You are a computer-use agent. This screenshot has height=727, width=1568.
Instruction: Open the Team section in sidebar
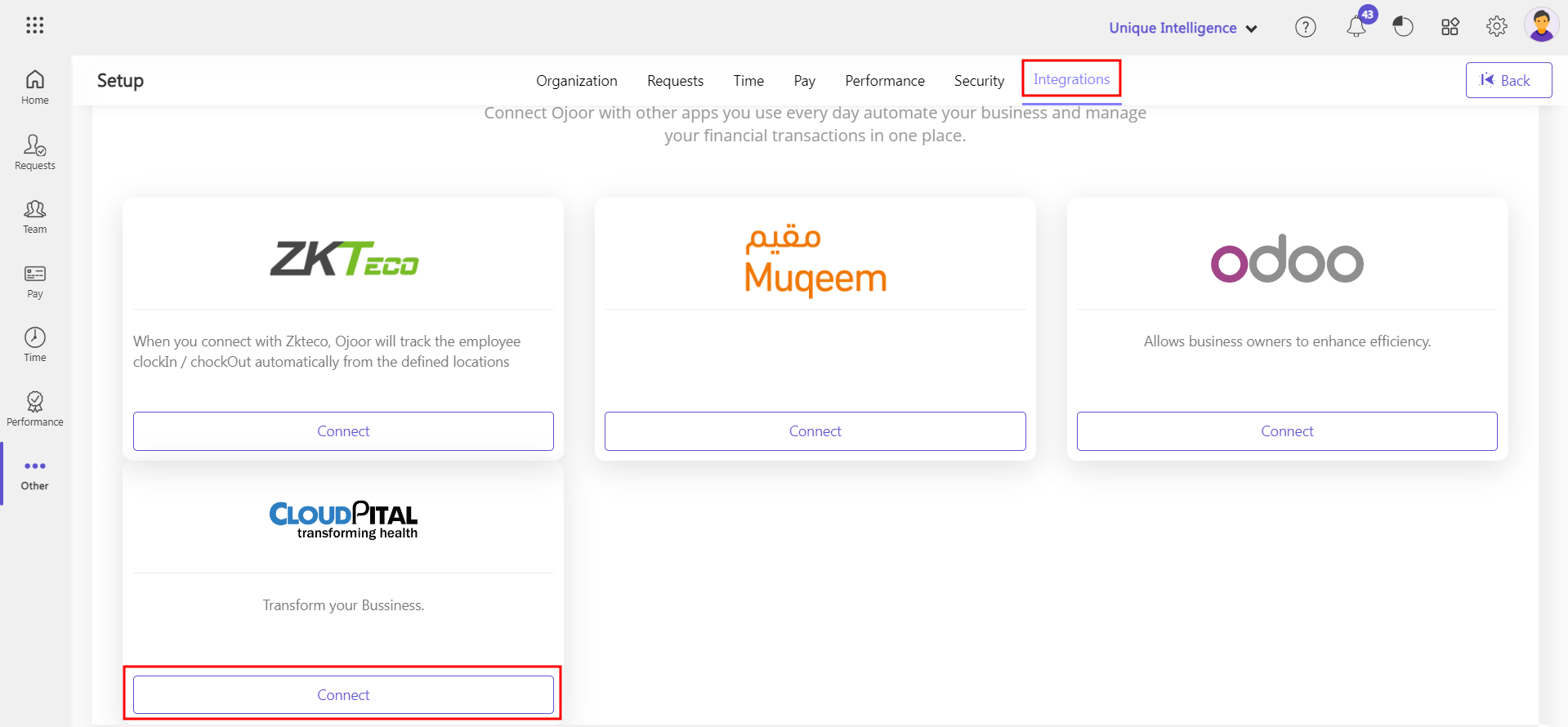pyautogui.click(x=35, y=217)
